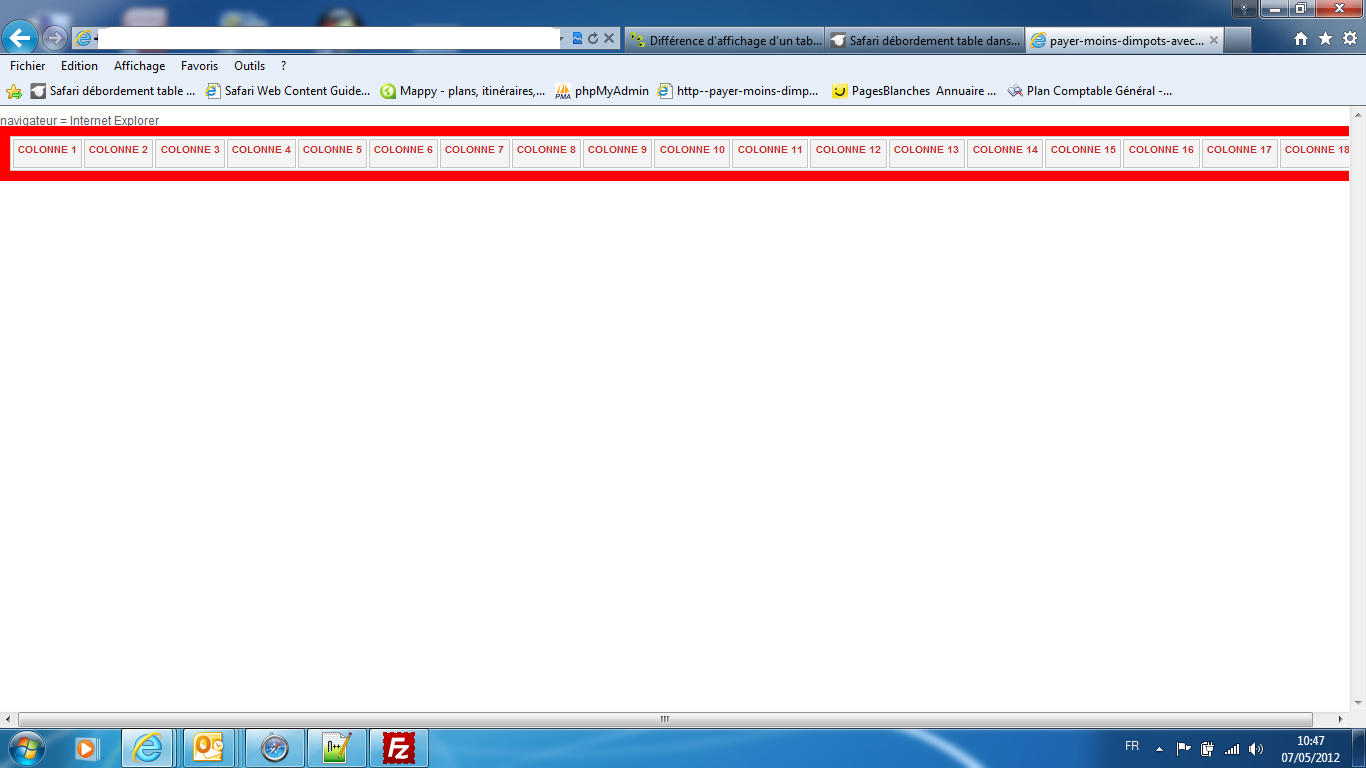Viewport: 1366px width, 768px height.
Task: Click the COLONNE 14 cell
Action: click(1005, 153)
